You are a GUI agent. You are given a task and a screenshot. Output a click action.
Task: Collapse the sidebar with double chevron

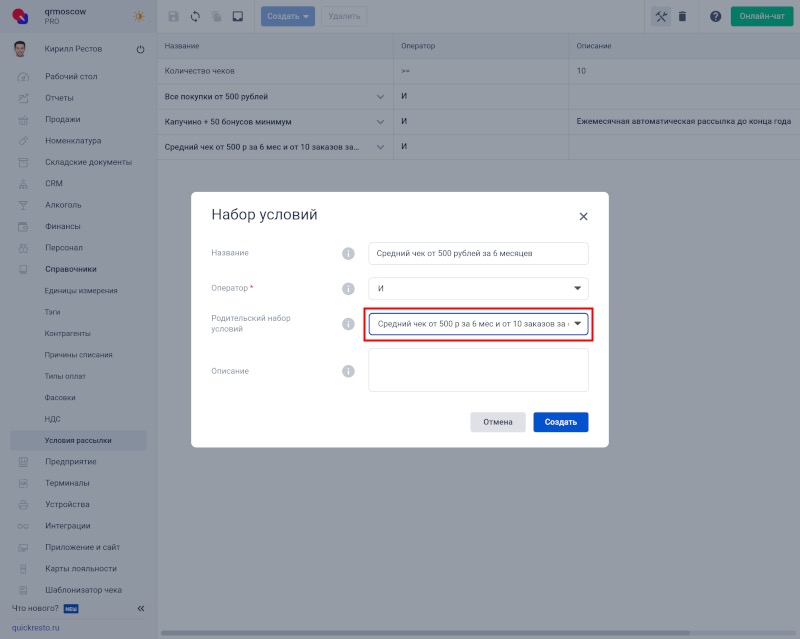pos(141,608)
